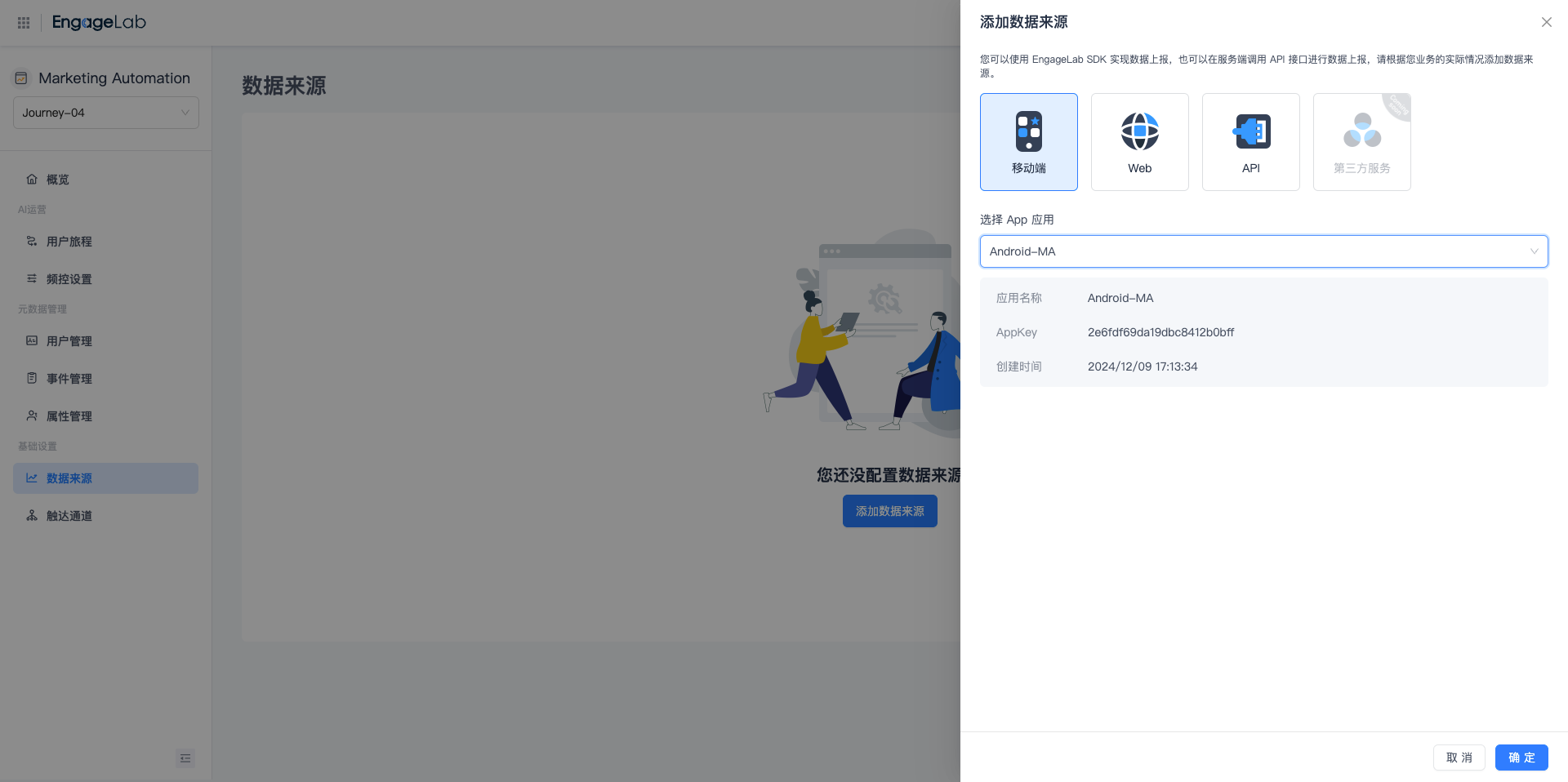
Task: Open 频控设置 frequency control settings
Action: tap(31, 278)
